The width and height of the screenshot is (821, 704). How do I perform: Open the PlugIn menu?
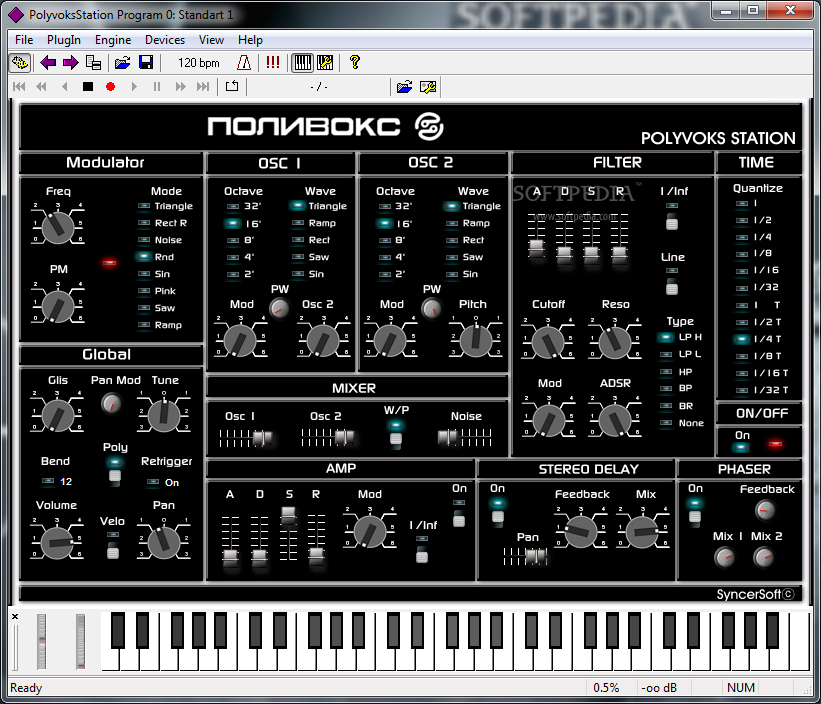64,40
